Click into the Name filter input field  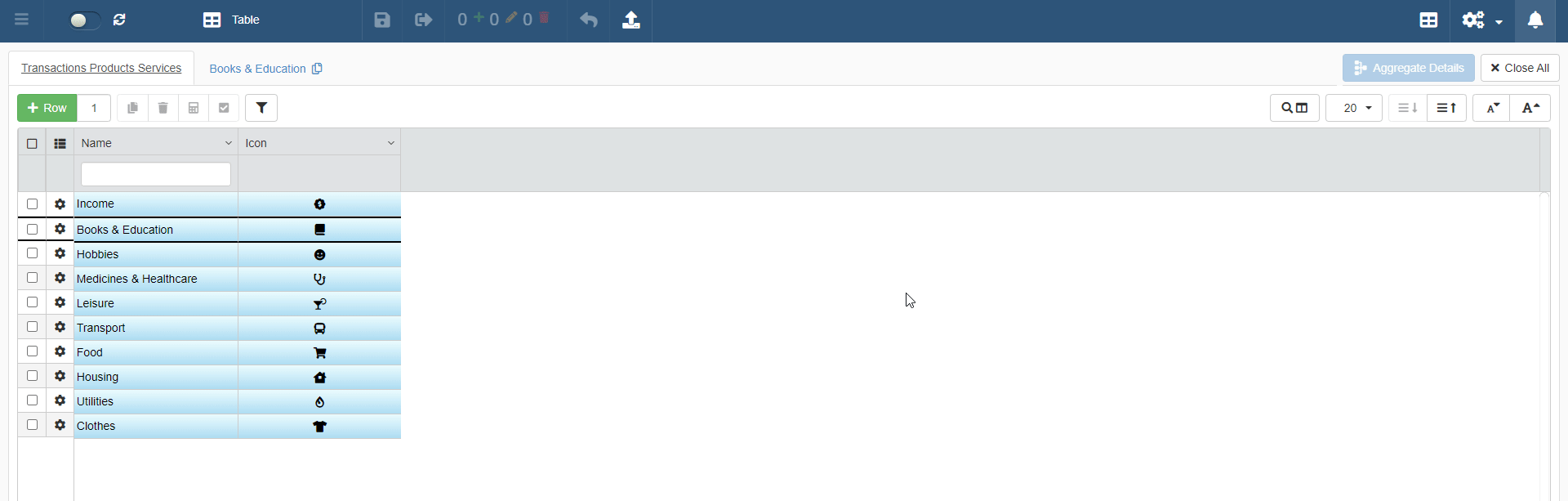(x=156, y=174)
